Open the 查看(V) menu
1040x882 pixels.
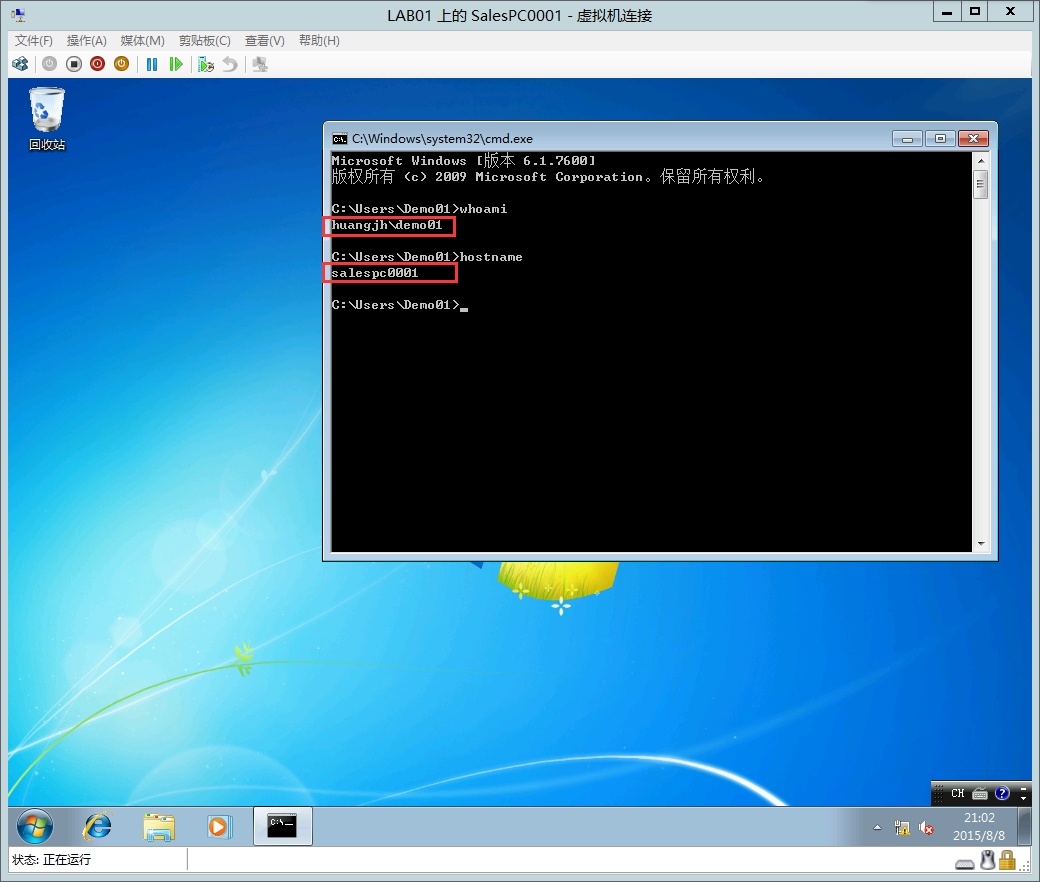click(265, 40)
